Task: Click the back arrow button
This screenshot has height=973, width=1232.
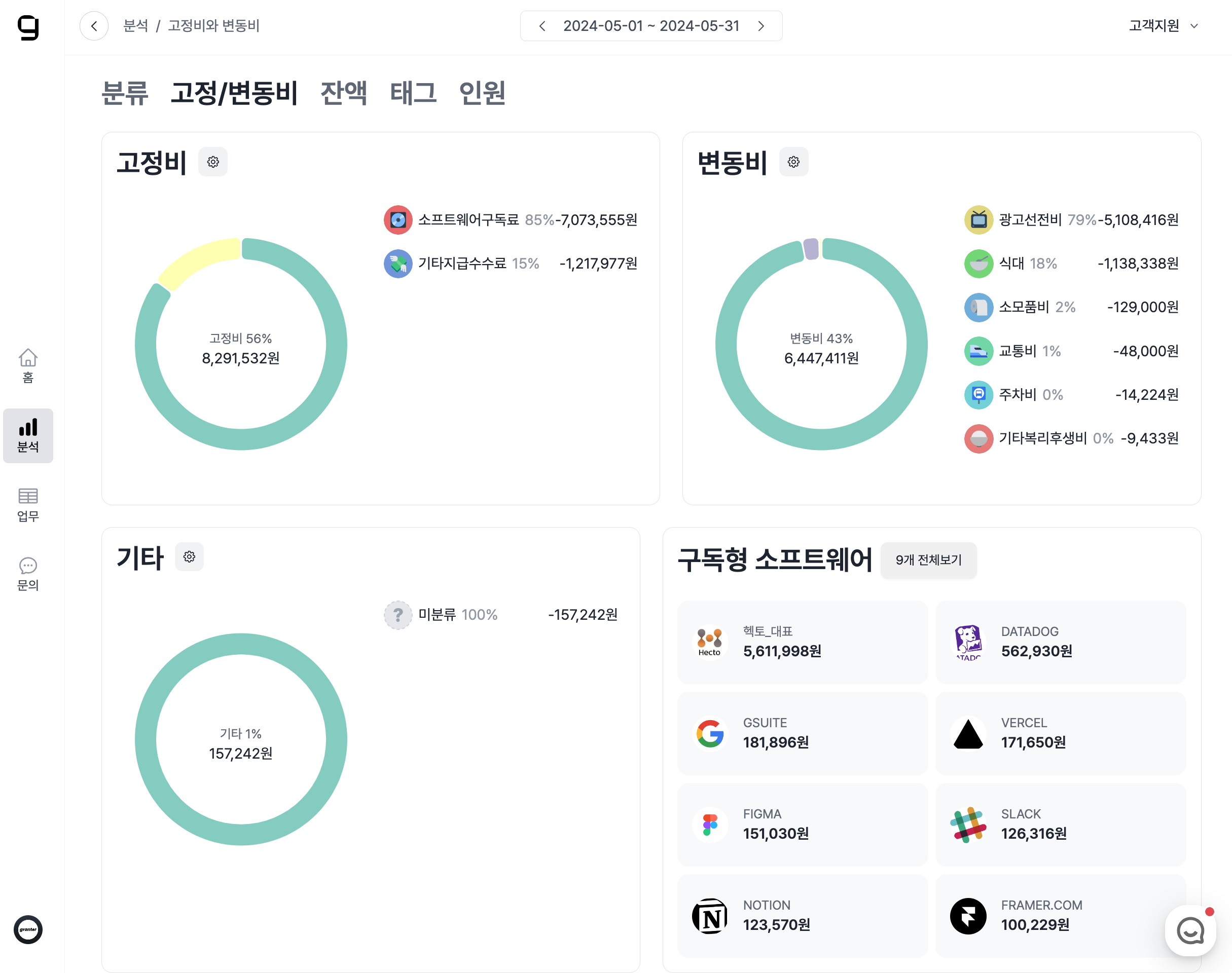Action: pos(94,26)
